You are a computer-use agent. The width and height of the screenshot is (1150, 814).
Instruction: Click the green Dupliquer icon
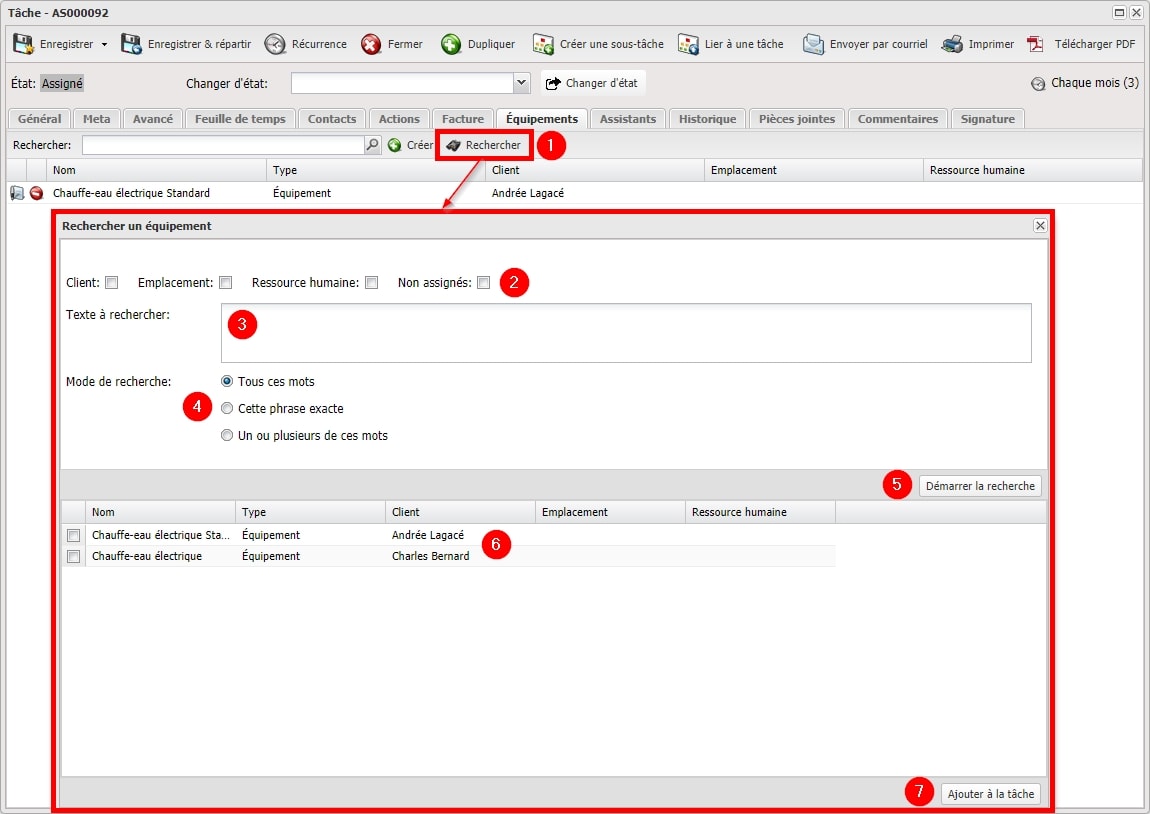pos(451,44)
